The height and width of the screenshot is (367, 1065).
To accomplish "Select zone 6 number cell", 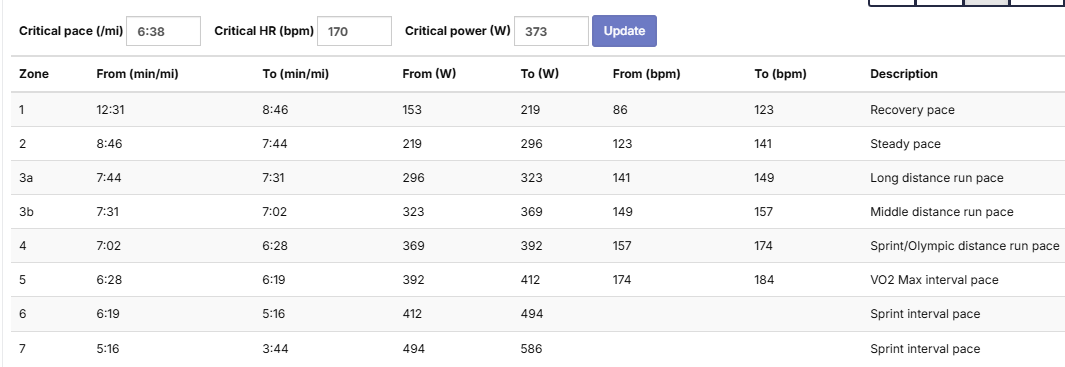I will click(22, 313).
